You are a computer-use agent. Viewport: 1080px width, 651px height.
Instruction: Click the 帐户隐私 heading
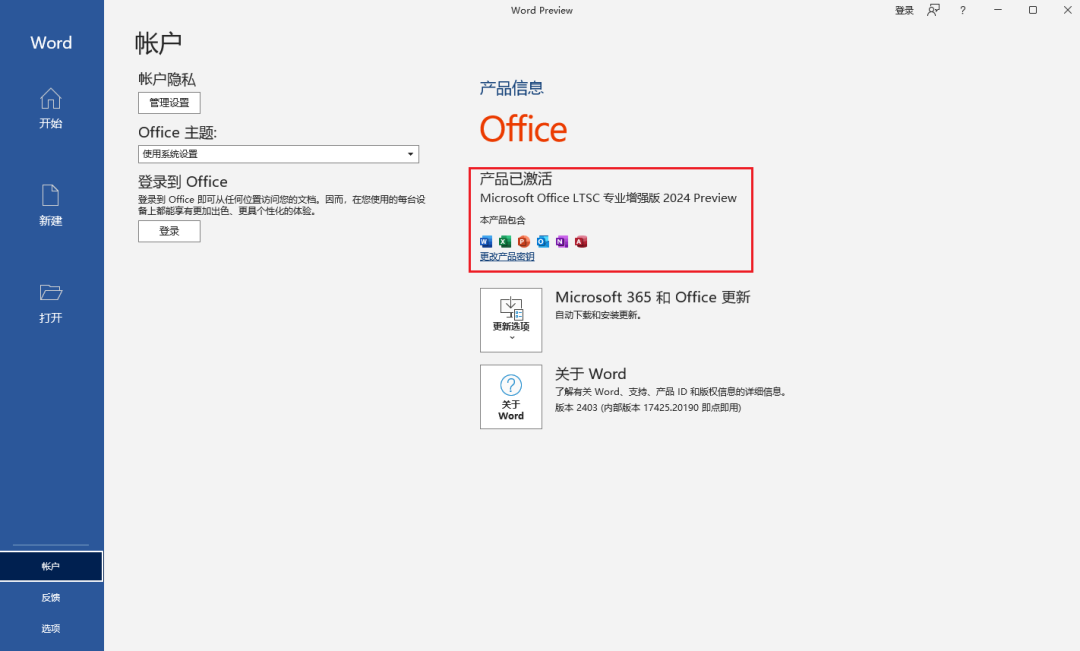[167, 79]
